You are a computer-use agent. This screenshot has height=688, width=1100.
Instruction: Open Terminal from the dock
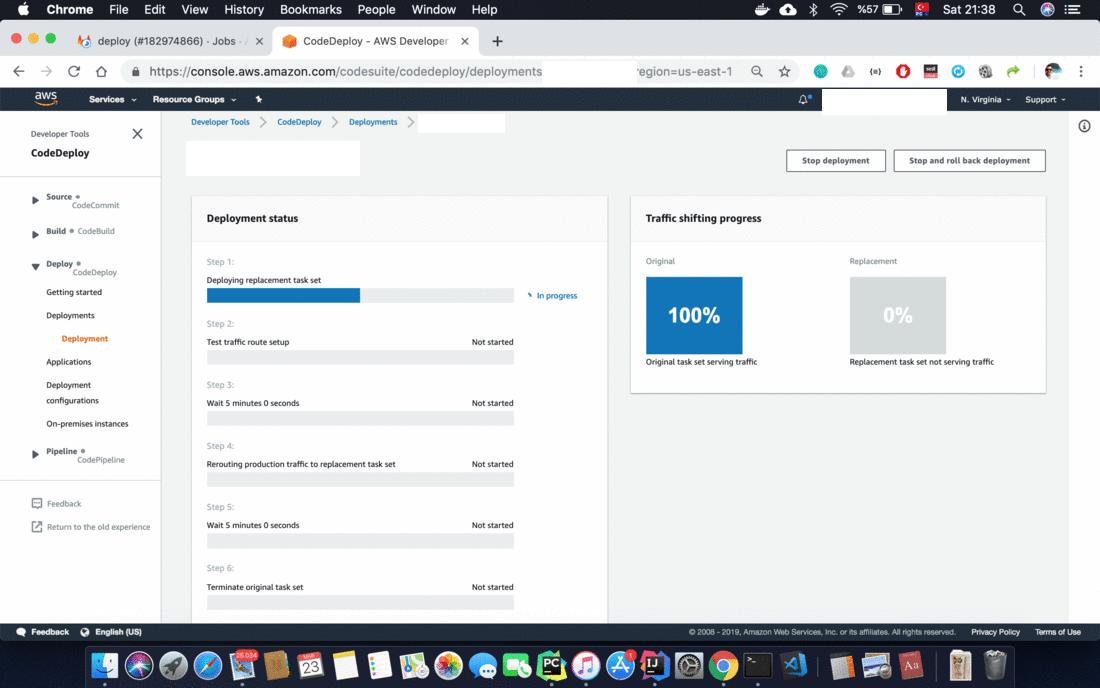click(758, 666)
